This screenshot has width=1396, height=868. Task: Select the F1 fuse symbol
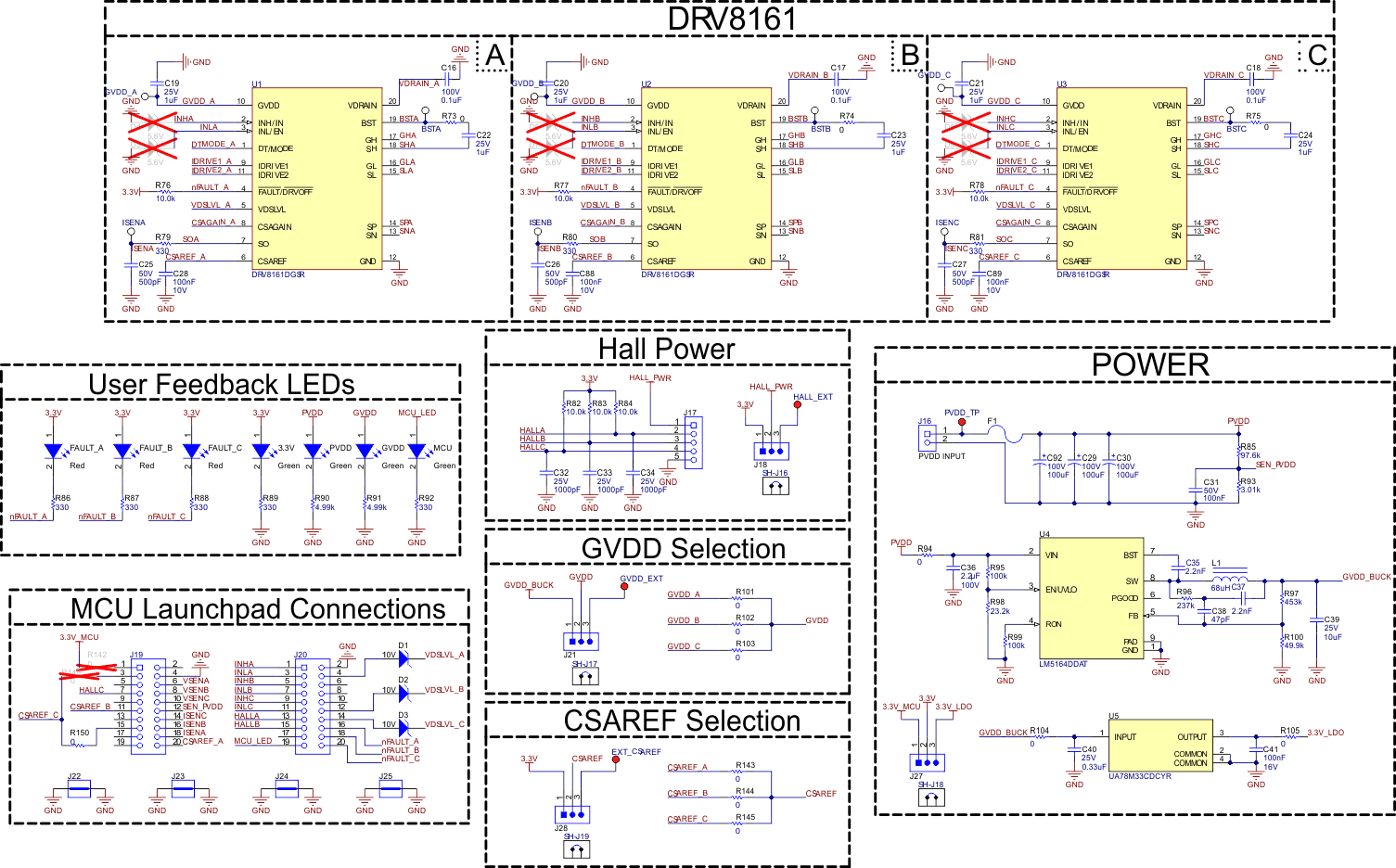tap(1005, 436)
